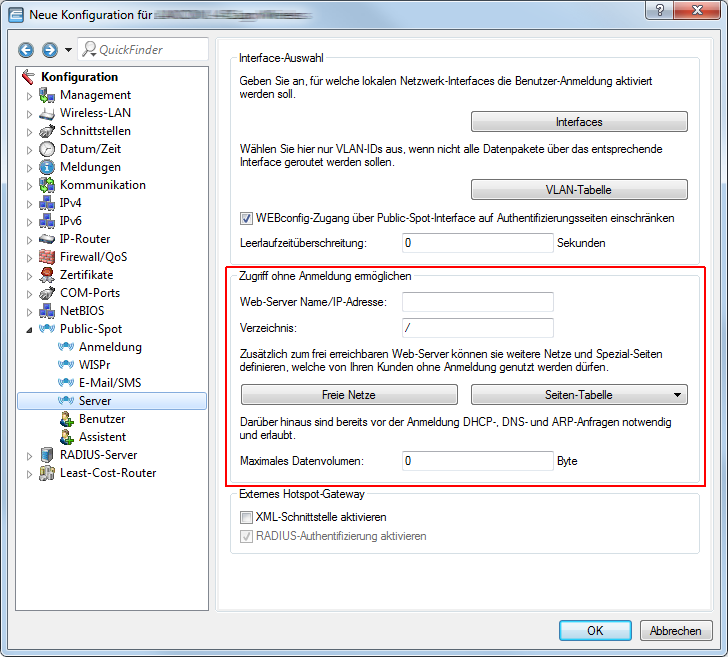The height and width of the screenshot is (657, 728).
Task: Click the help question mark button
Action: [x=658, y=10]
